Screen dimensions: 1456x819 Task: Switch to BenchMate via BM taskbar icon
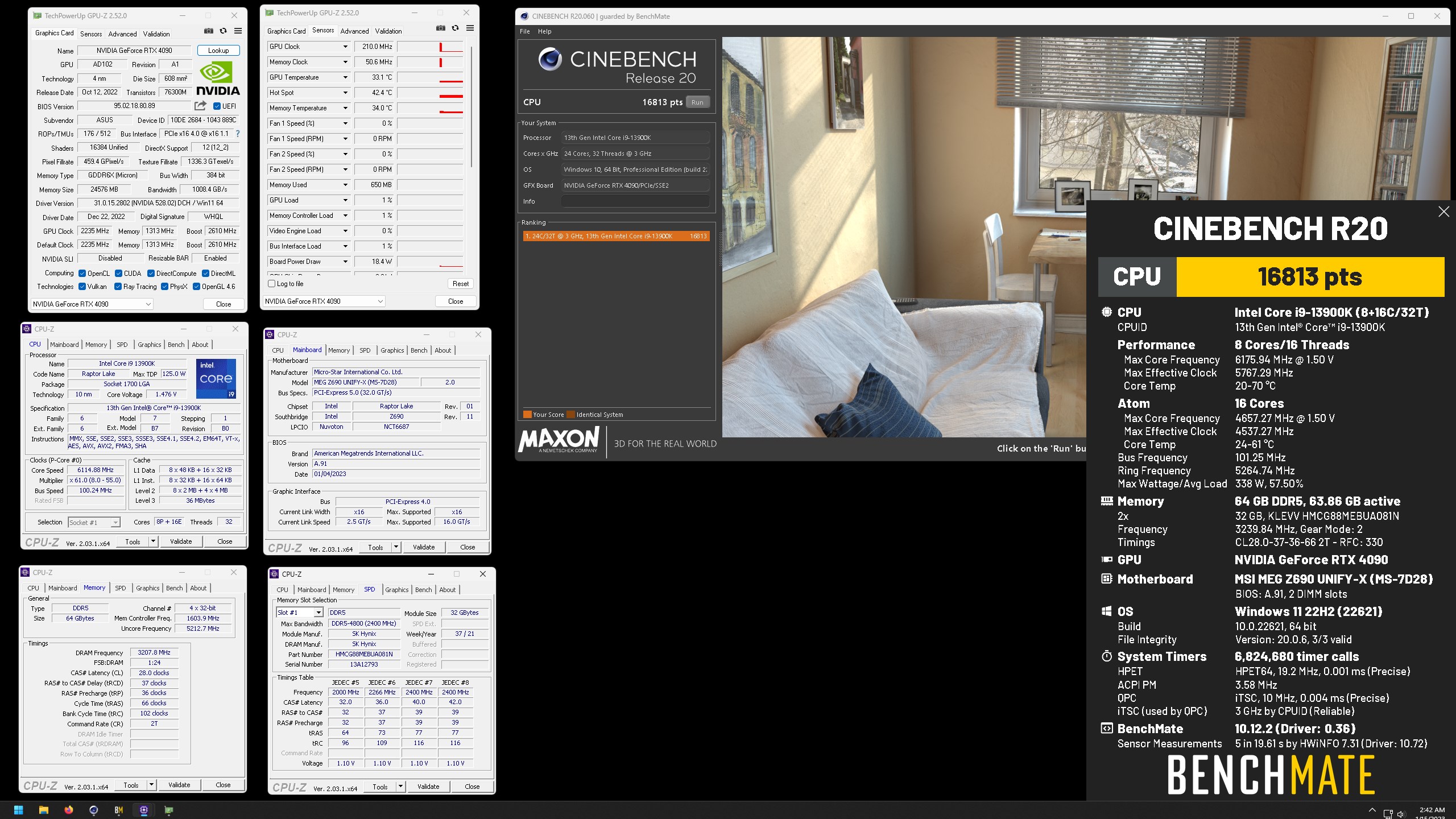click(x=119, y=810)
